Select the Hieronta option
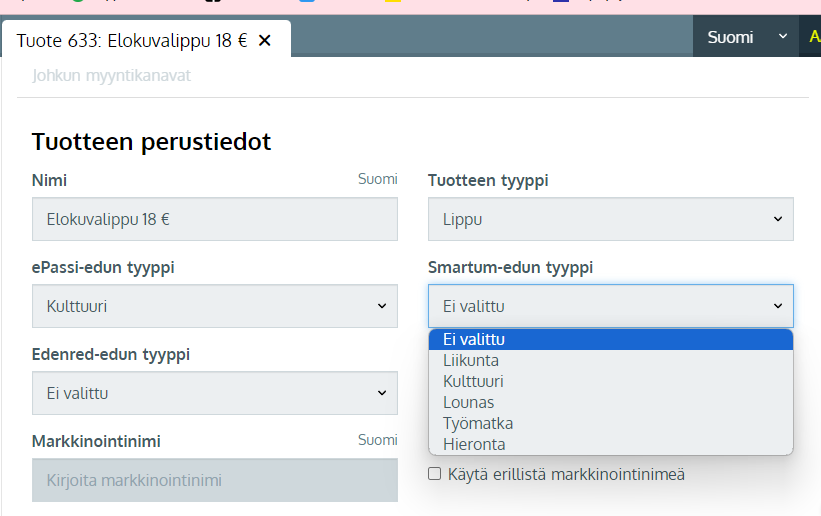Screen dimensions: 821x516 [474, 444]
